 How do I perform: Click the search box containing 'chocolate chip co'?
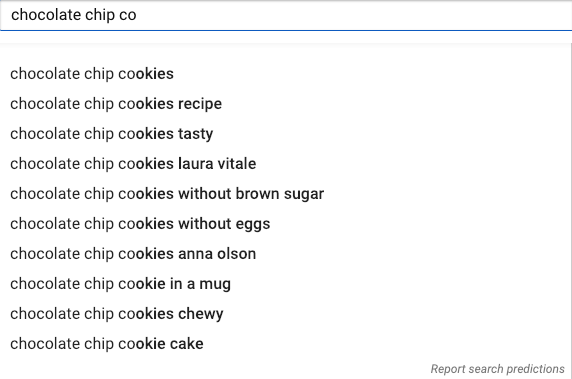tap(286, 15)
